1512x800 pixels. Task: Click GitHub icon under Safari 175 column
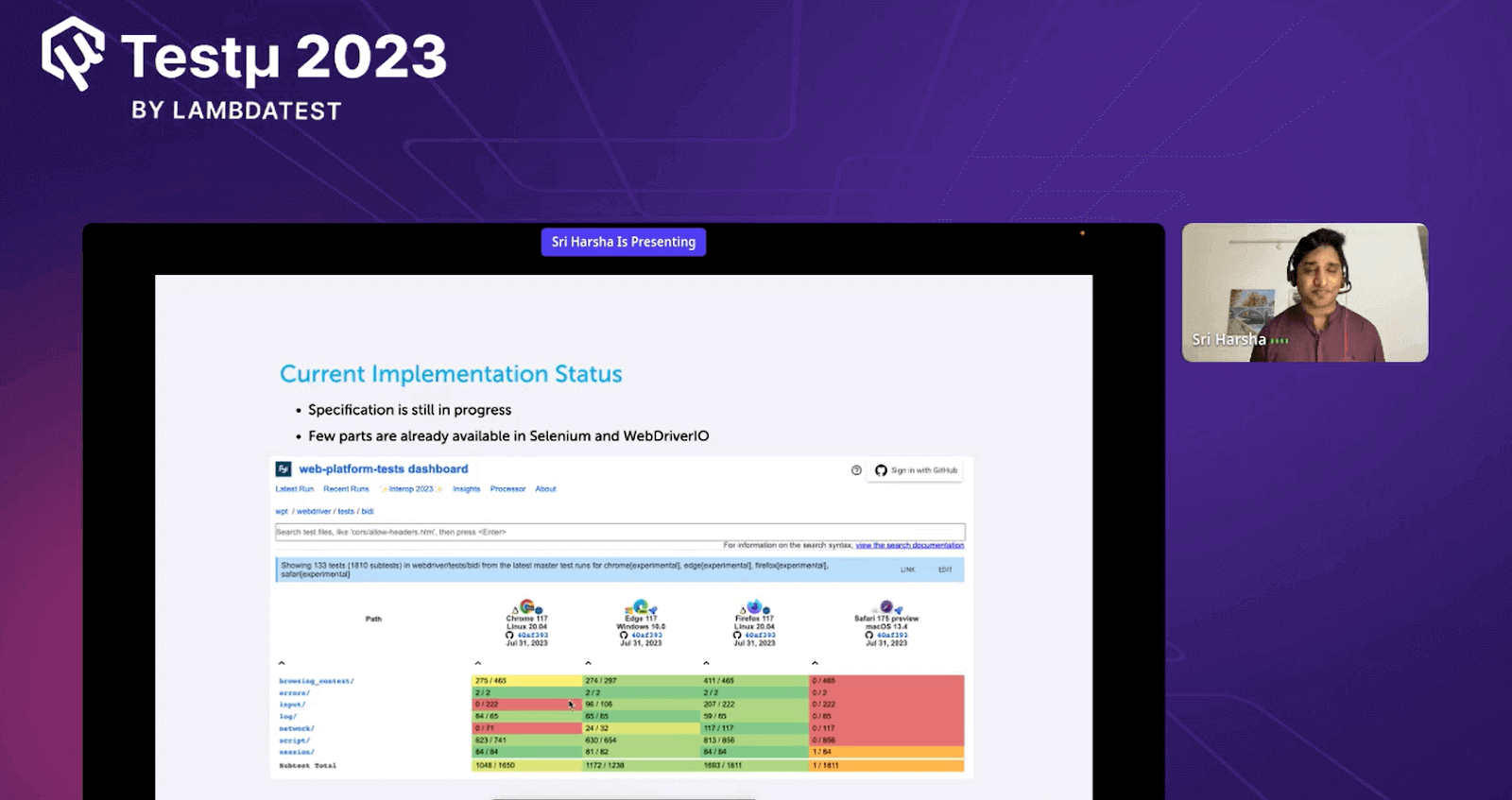click(869, 635)
